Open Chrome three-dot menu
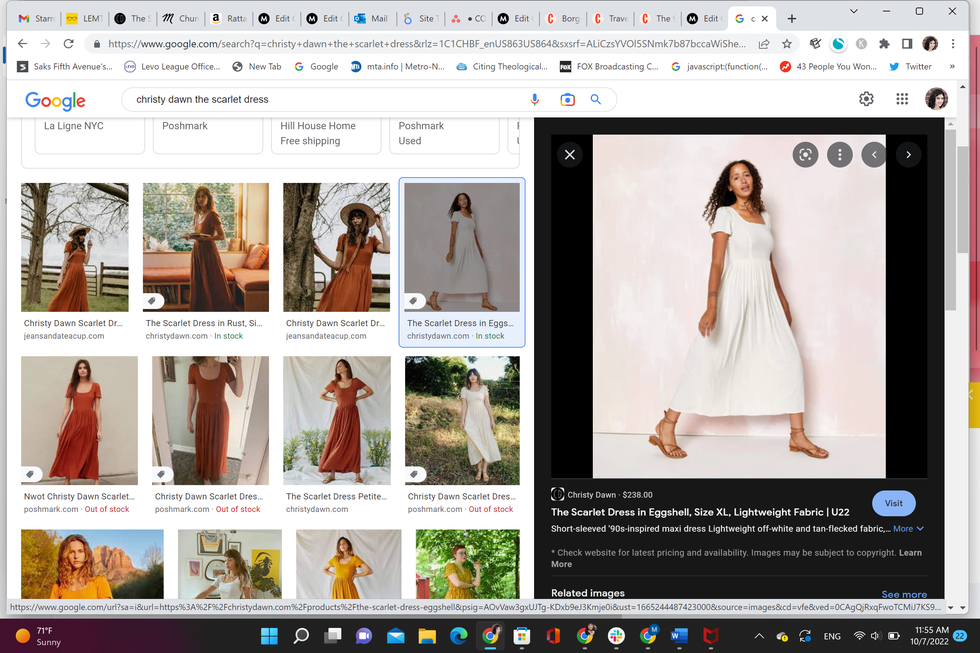Viewport: 980px width, 653px height. [x=953, y=44]
